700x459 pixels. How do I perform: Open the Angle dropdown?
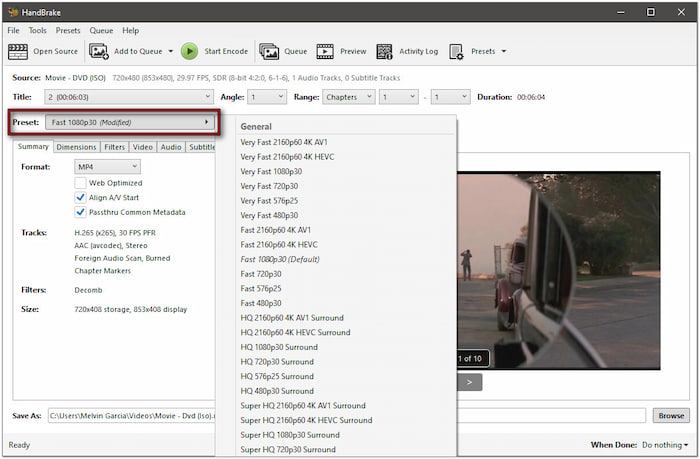tap(267, 97)
